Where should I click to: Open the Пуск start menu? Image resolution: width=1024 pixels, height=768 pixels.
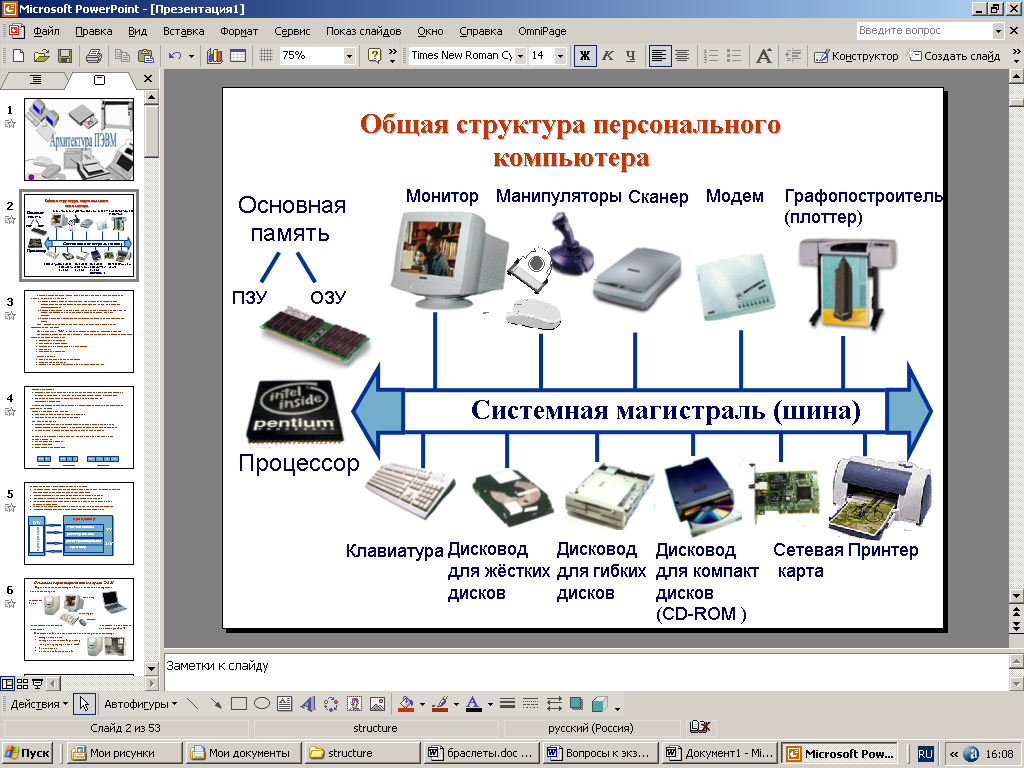27,753
